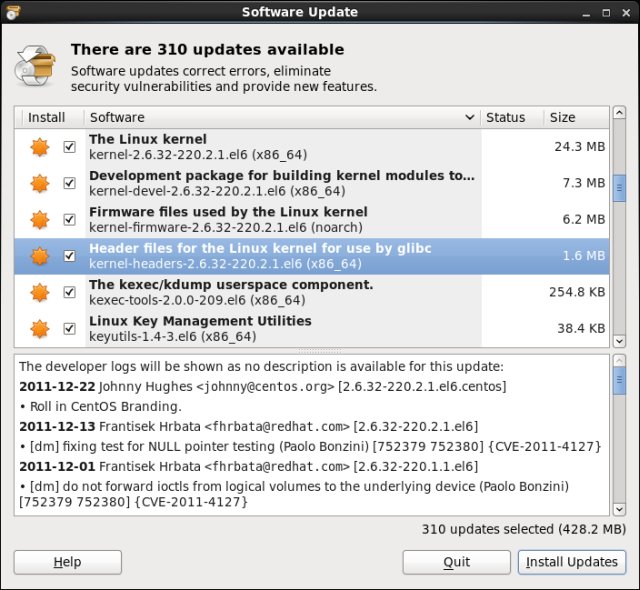Click the 254.8 KB size cell
640x590 pixels.
pyautogui.click(x=577, y=292)
